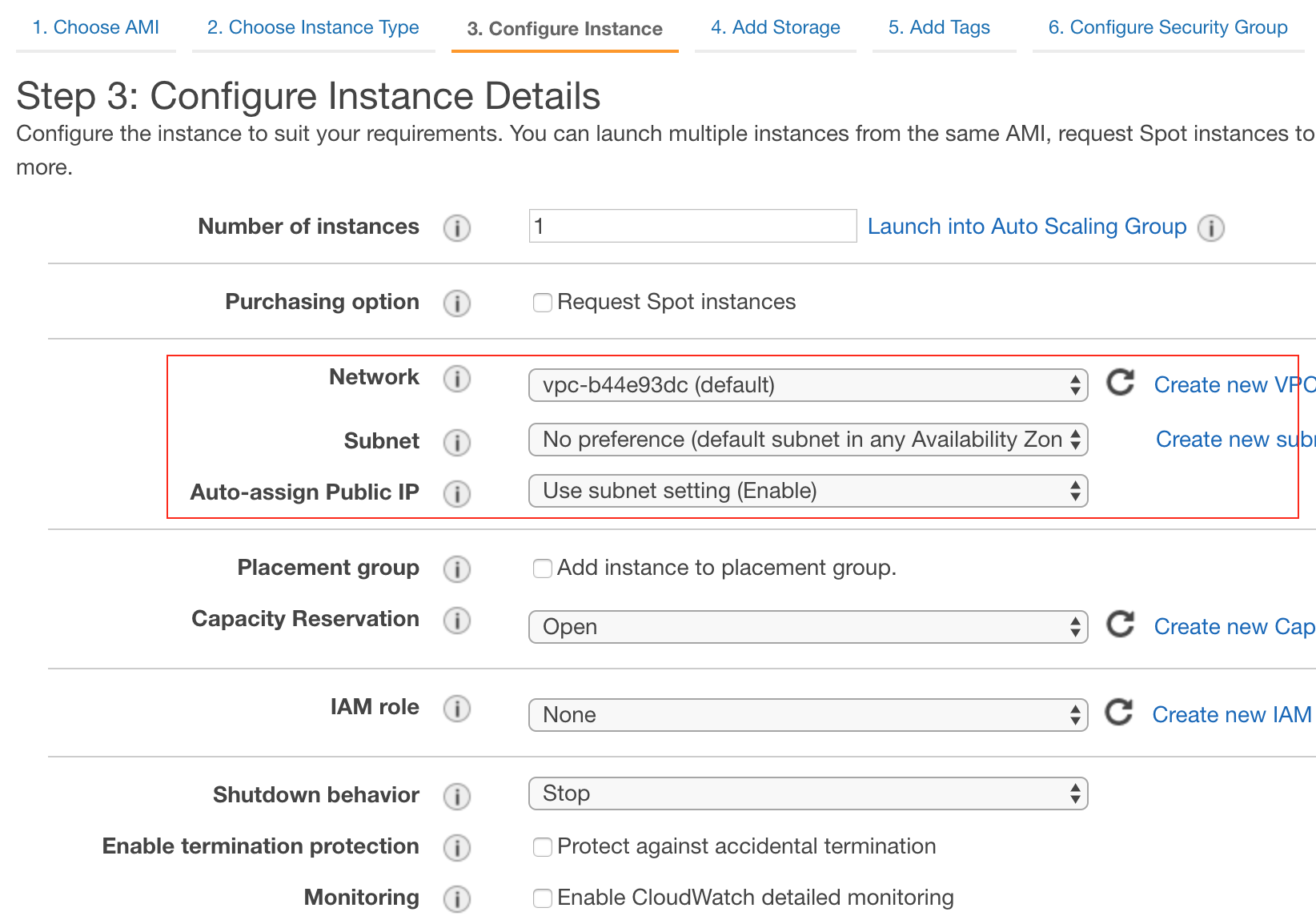Open Capacity Reservation dropdown
This screenshot has height=916, width=1316.
(x=808, y=627)
